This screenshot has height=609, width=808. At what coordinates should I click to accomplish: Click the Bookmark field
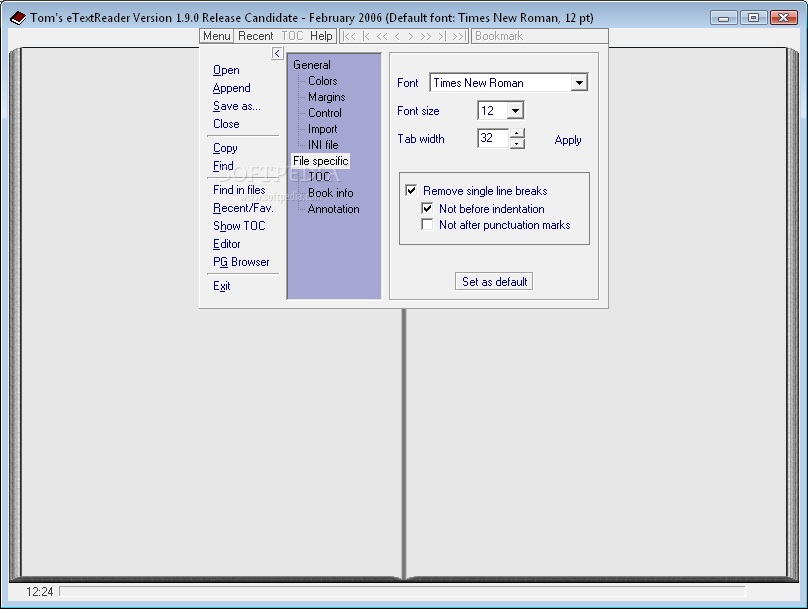click(540, 36)
